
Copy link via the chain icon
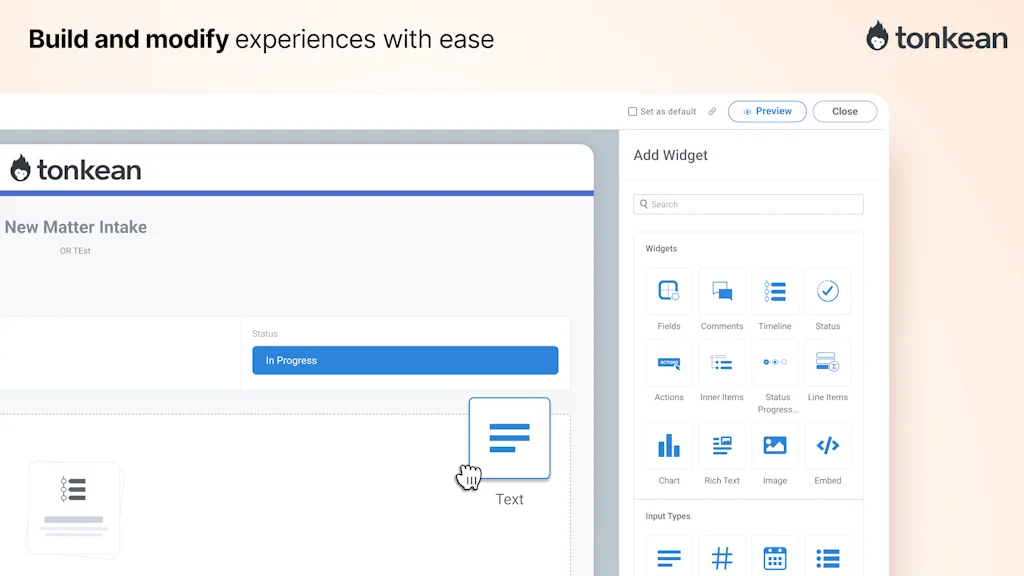coord(712,112)
